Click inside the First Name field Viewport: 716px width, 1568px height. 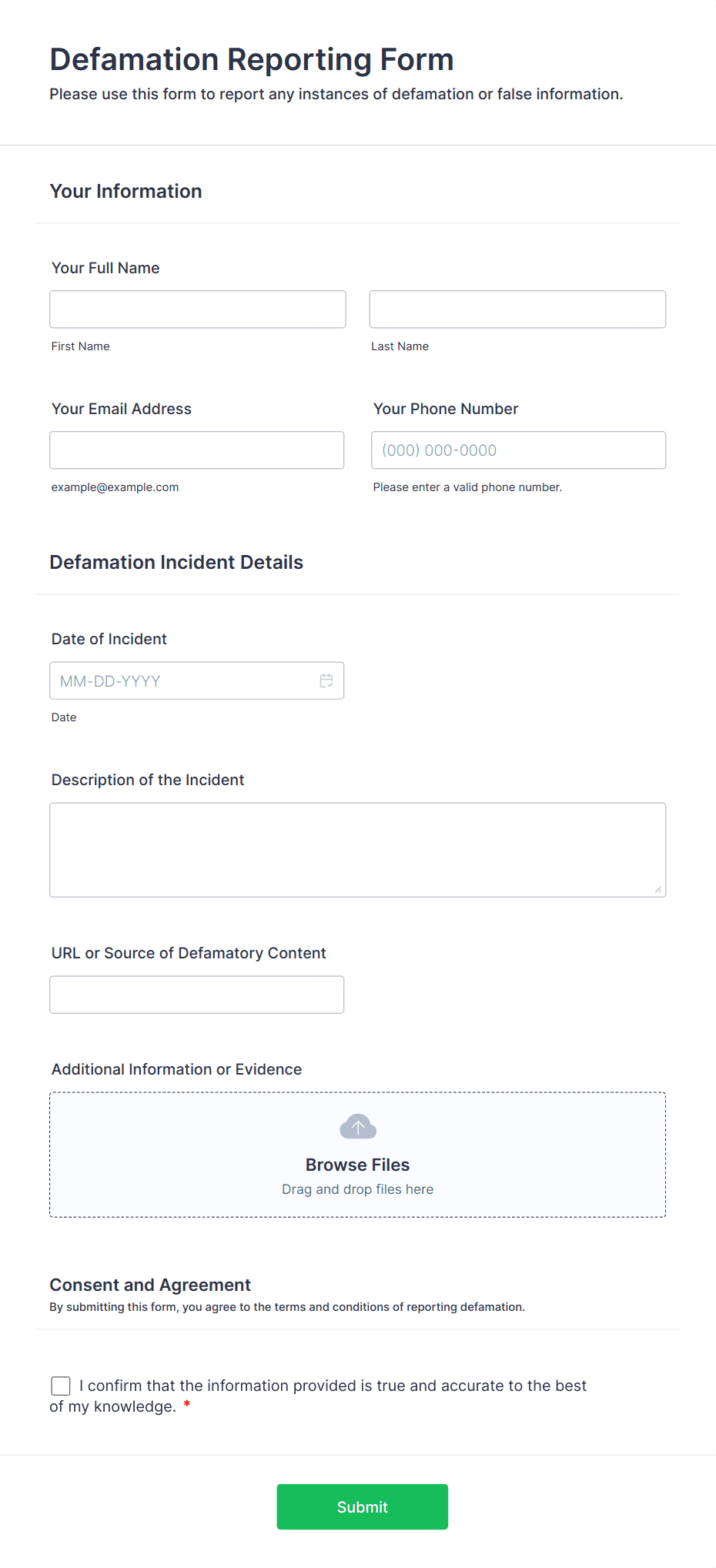(197, 309)
